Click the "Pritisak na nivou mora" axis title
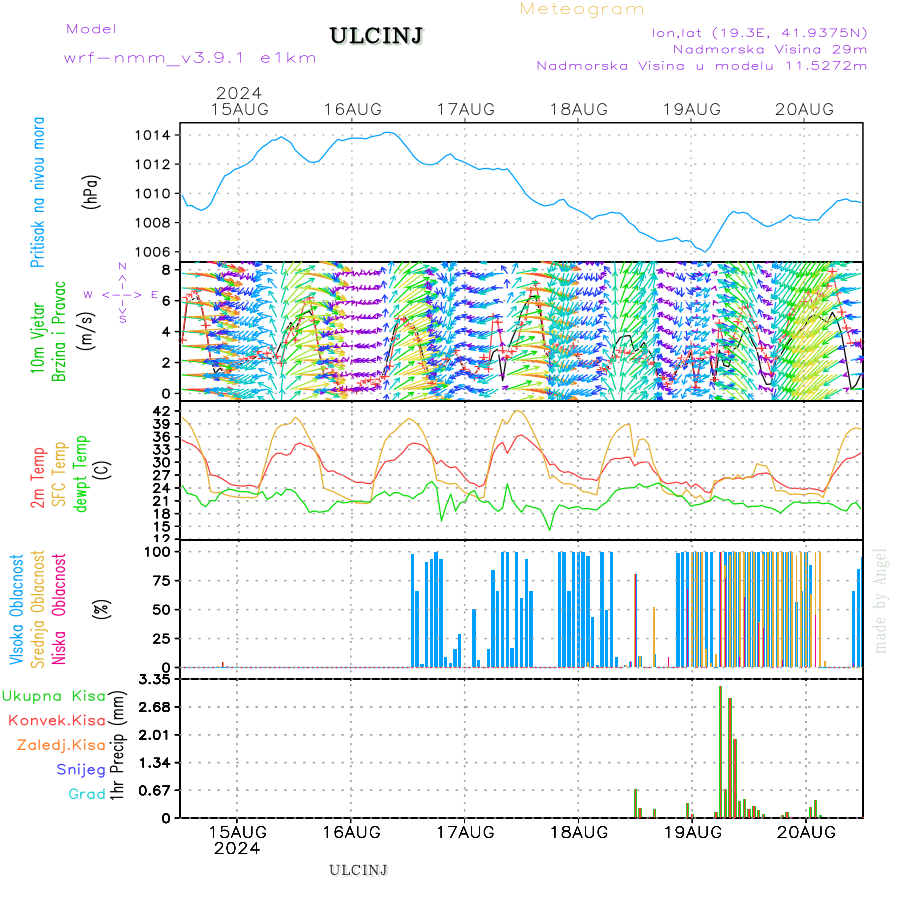Image resolution: width=900 pixels, height=900 pixels. tap(37, 192)
